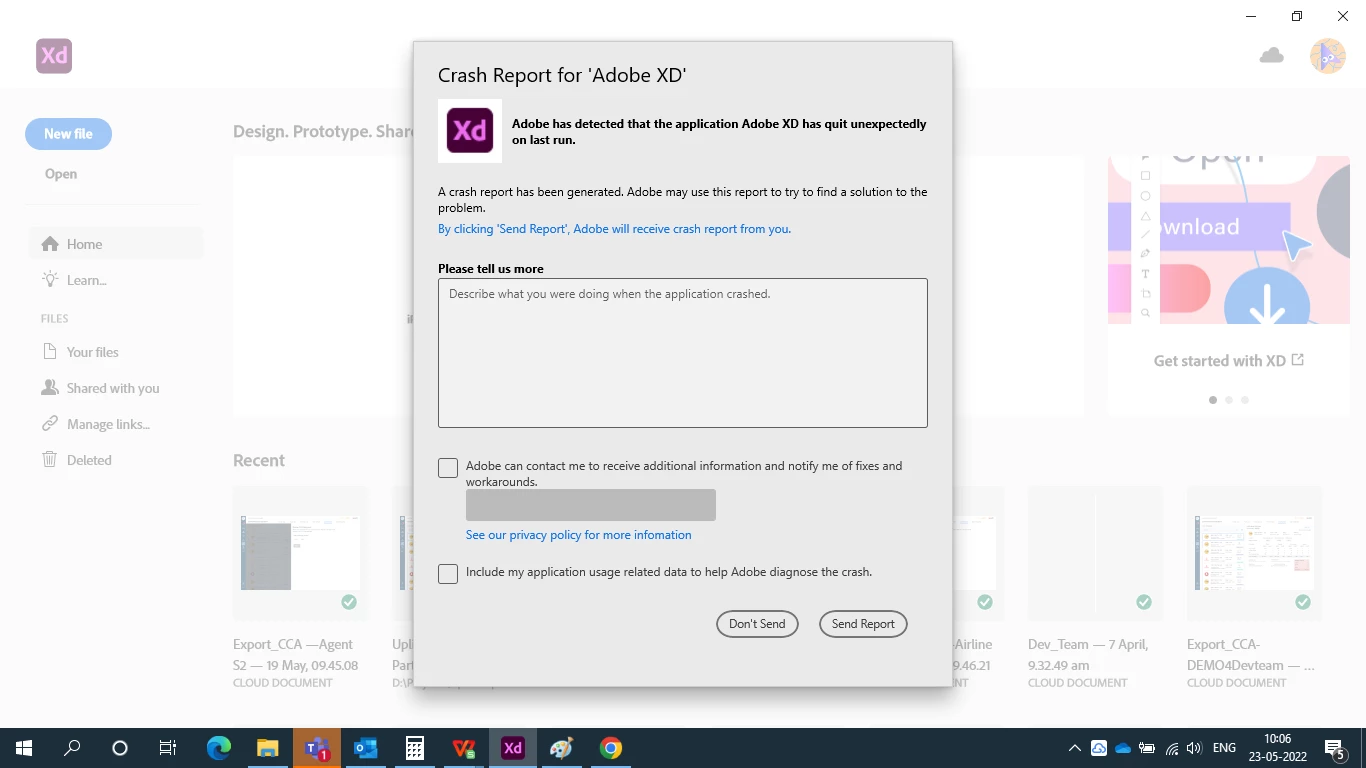Viewport: 1366px width, 768px height.
Task: Open the notification center icon
Action: coord(1334,748)
